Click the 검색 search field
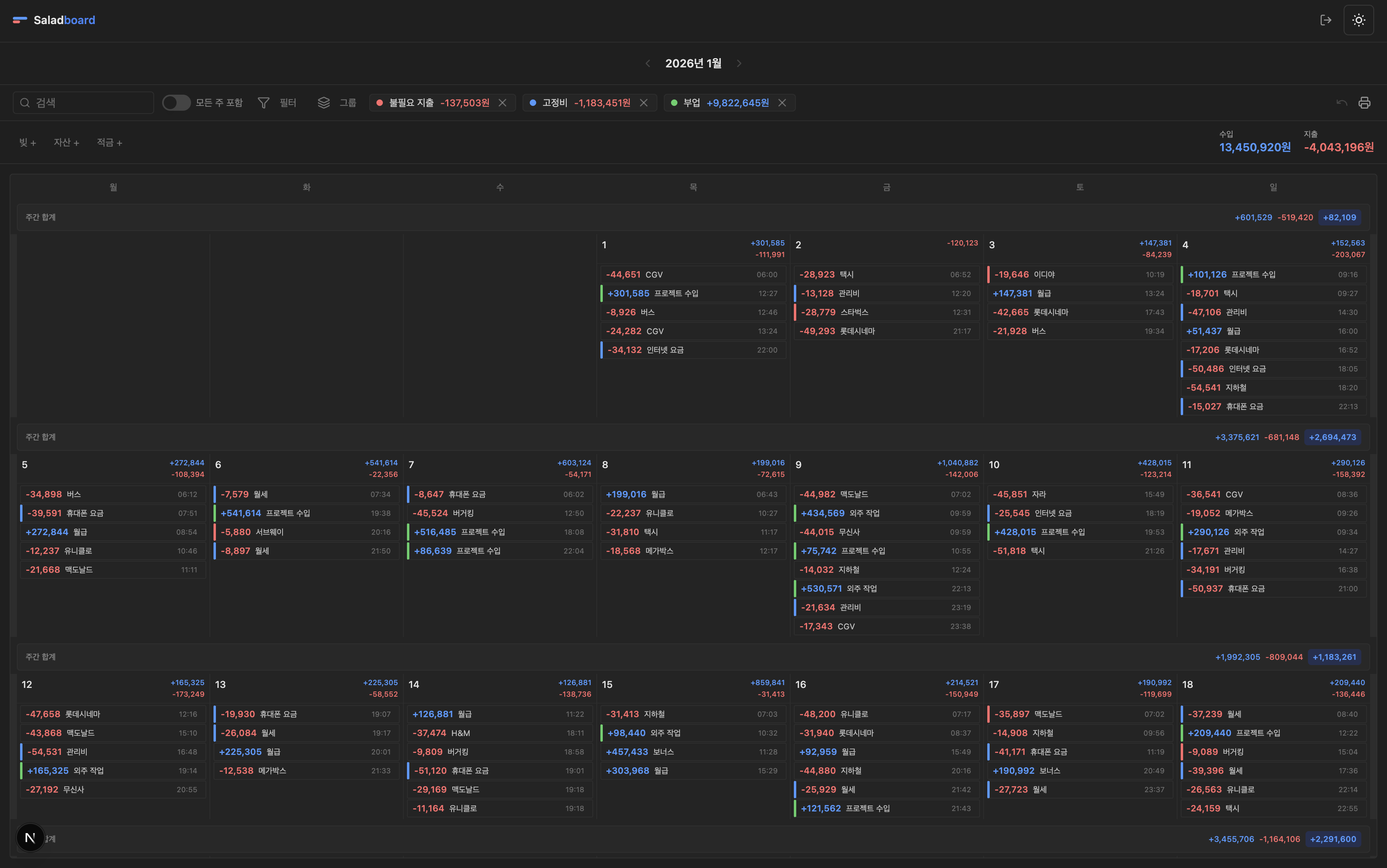The height and width of the screenshot is (868, 1387). click(x=83, y=103)
